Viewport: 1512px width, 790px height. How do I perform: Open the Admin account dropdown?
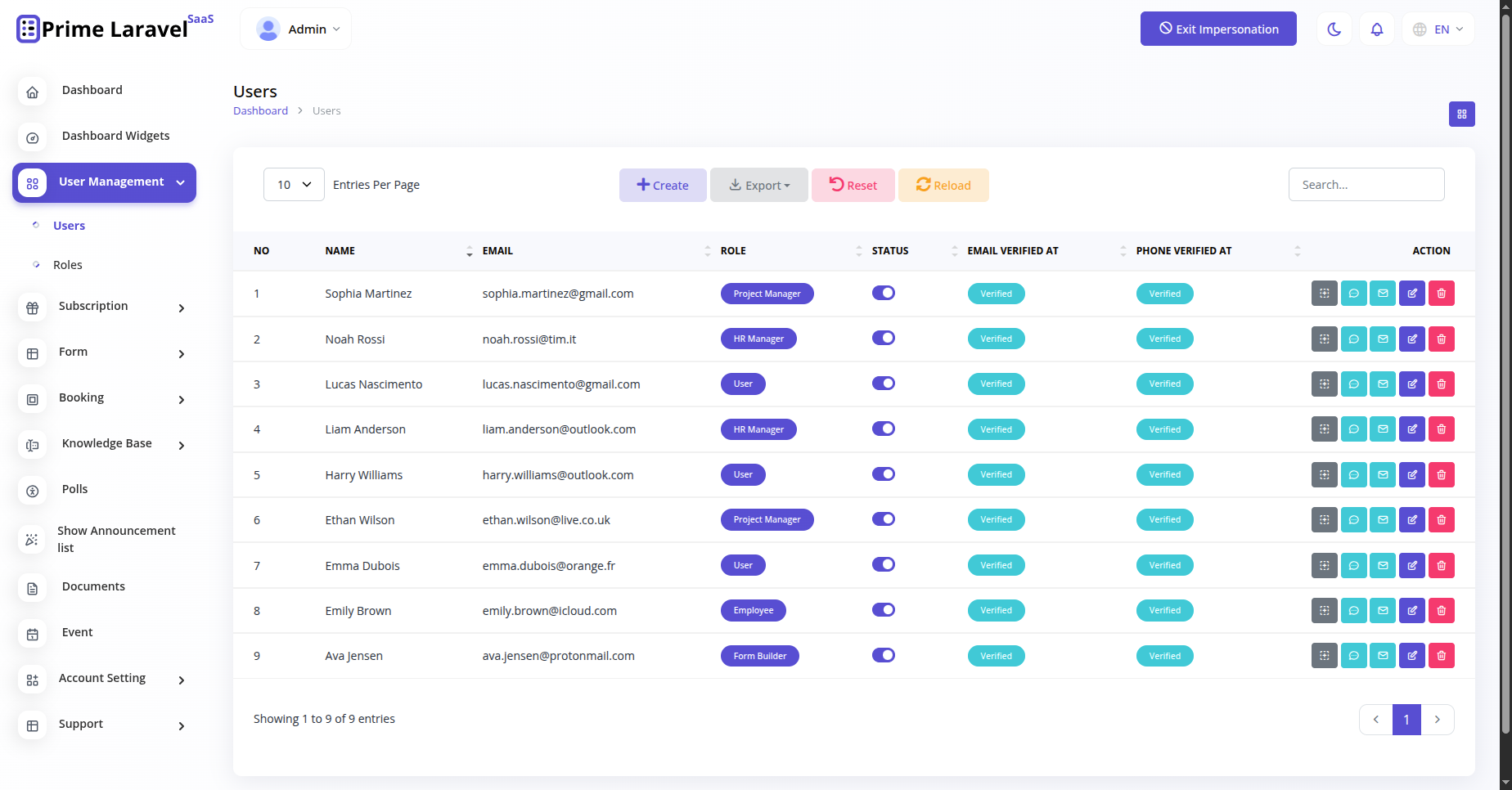[x=296, y=29]
